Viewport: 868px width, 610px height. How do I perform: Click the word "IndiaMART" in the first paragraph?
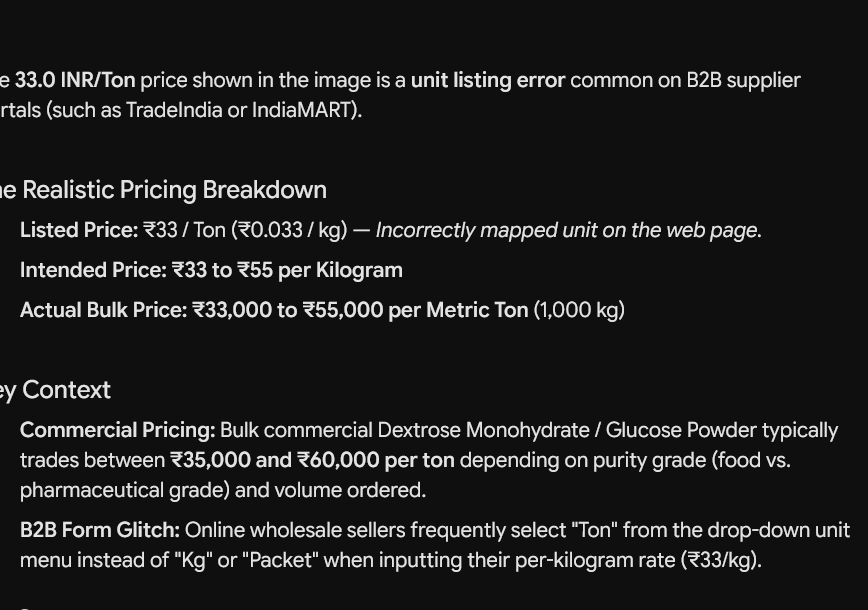click(x=304, y=110)
